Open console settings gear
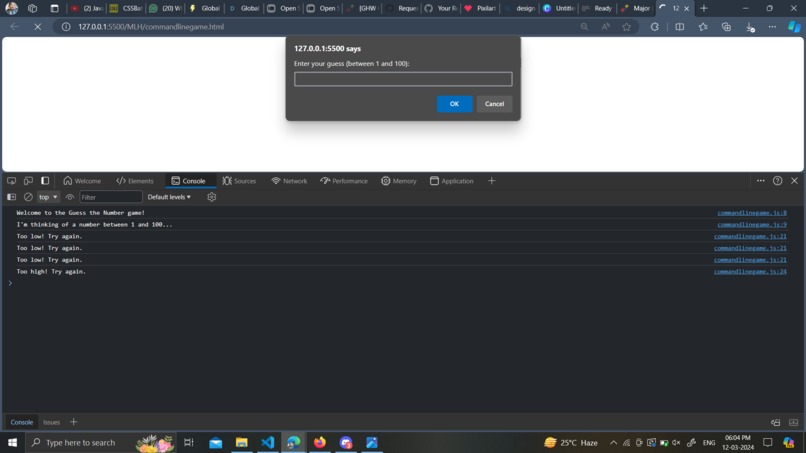The height and width of the screenshot is (453, 806). coord(211,197)
